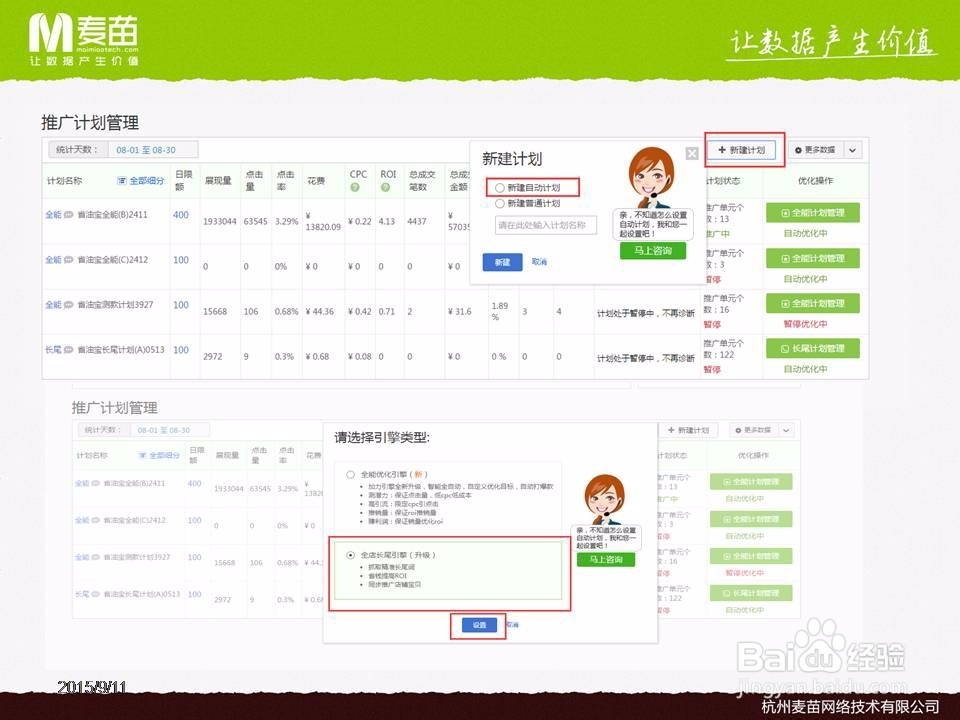Collapse the expander in the lower 更多数据 control
The image size is (960, 720).
pyautogui.click(x=788, y=429)
